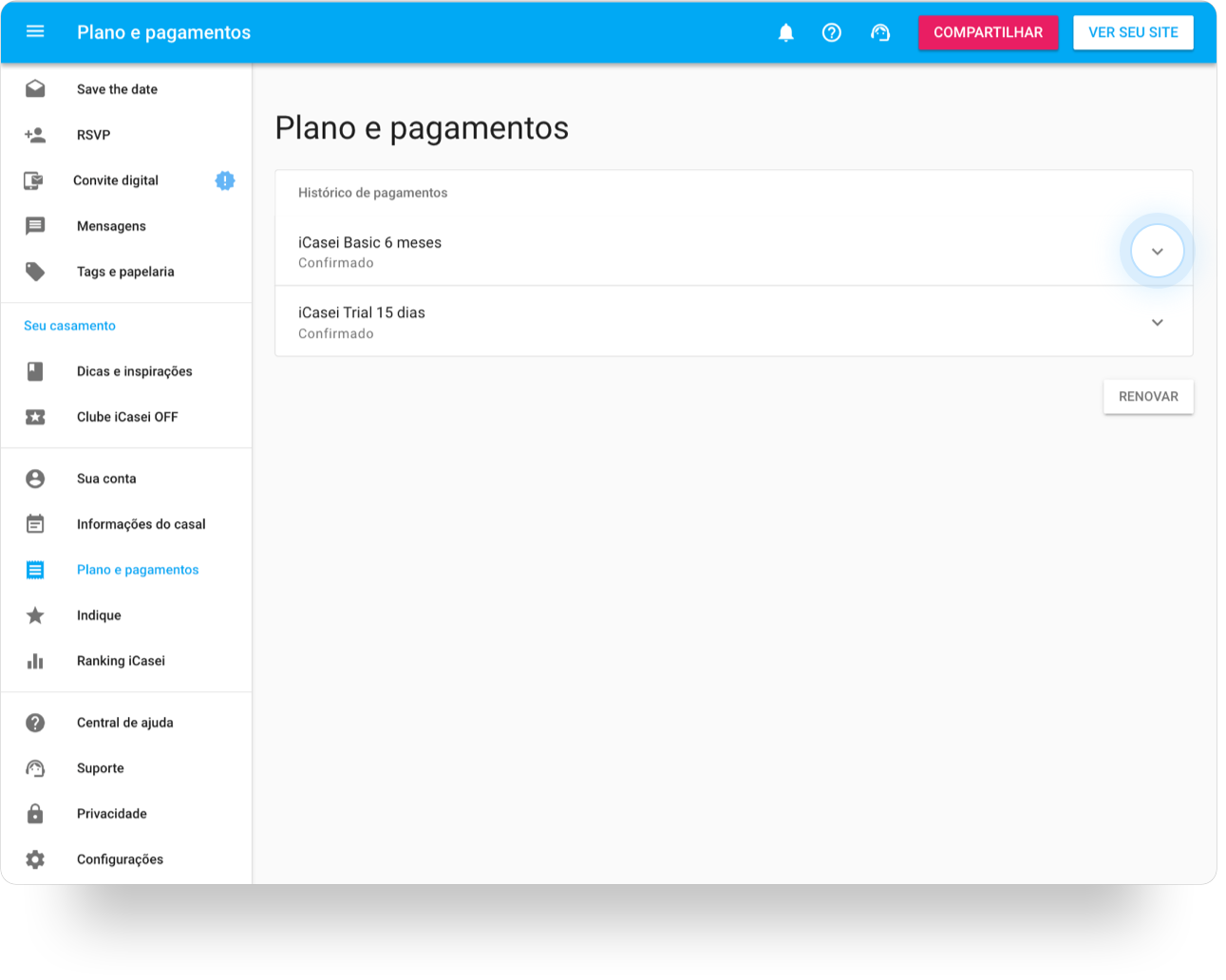1226x980 pixels.
Task: Click the iCasei Basic 6 meses row title
Action: [x=369, y=243]
